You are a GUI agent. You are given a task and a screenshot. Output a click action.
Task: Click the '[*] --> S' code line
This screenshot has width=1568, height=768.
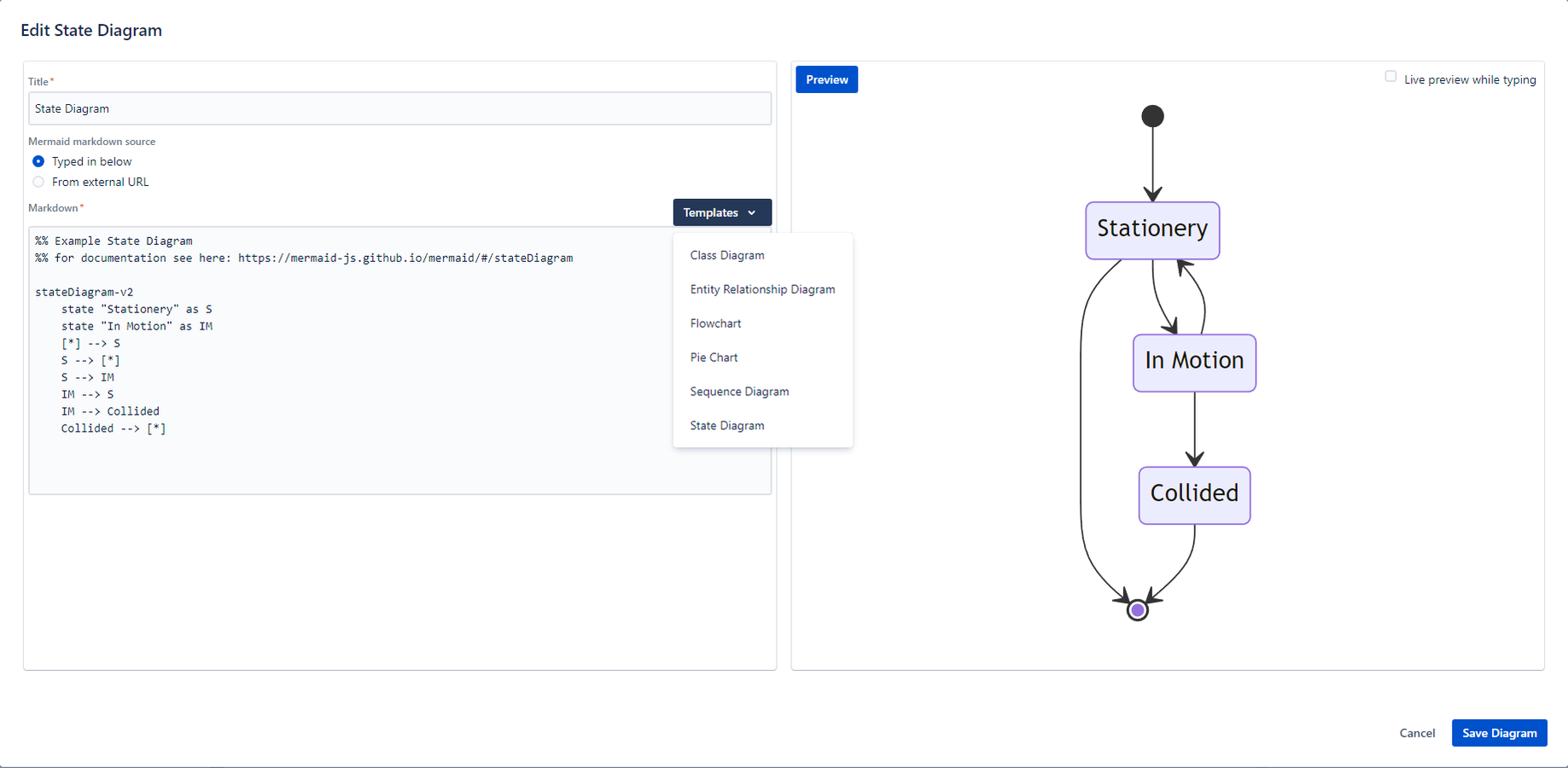pyautogui.click(x=90, y=343)
